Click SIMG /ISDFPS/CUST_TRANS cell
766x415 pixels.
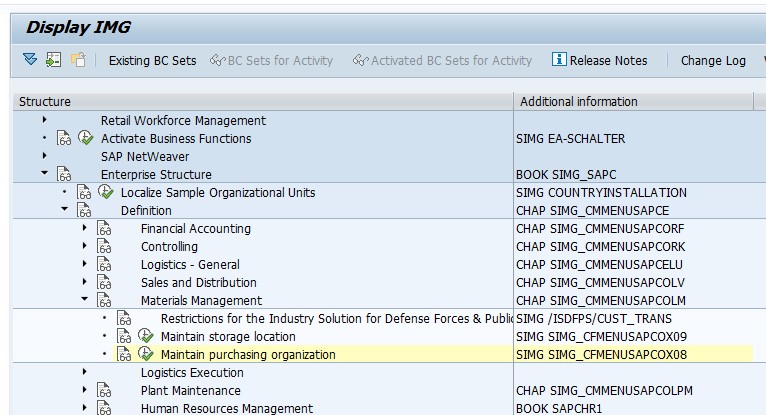pyautogui.click(x=594, y=319)
